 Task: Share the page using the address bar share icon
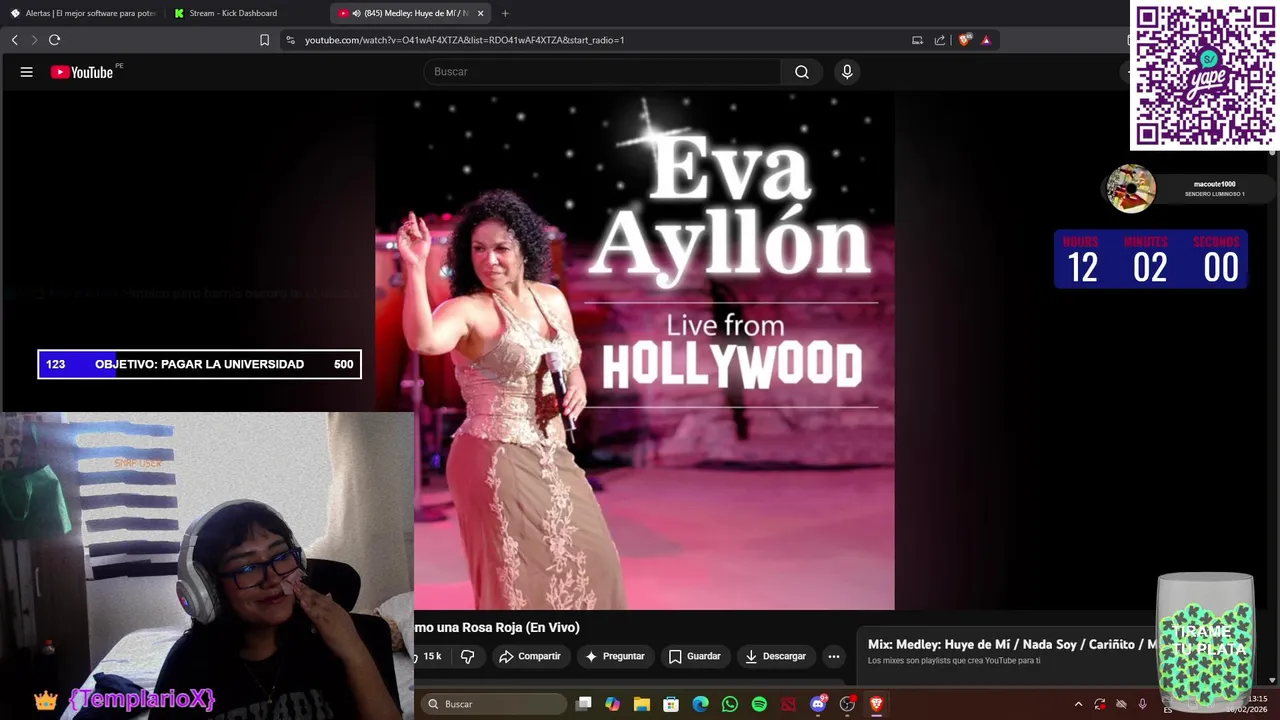940,40
